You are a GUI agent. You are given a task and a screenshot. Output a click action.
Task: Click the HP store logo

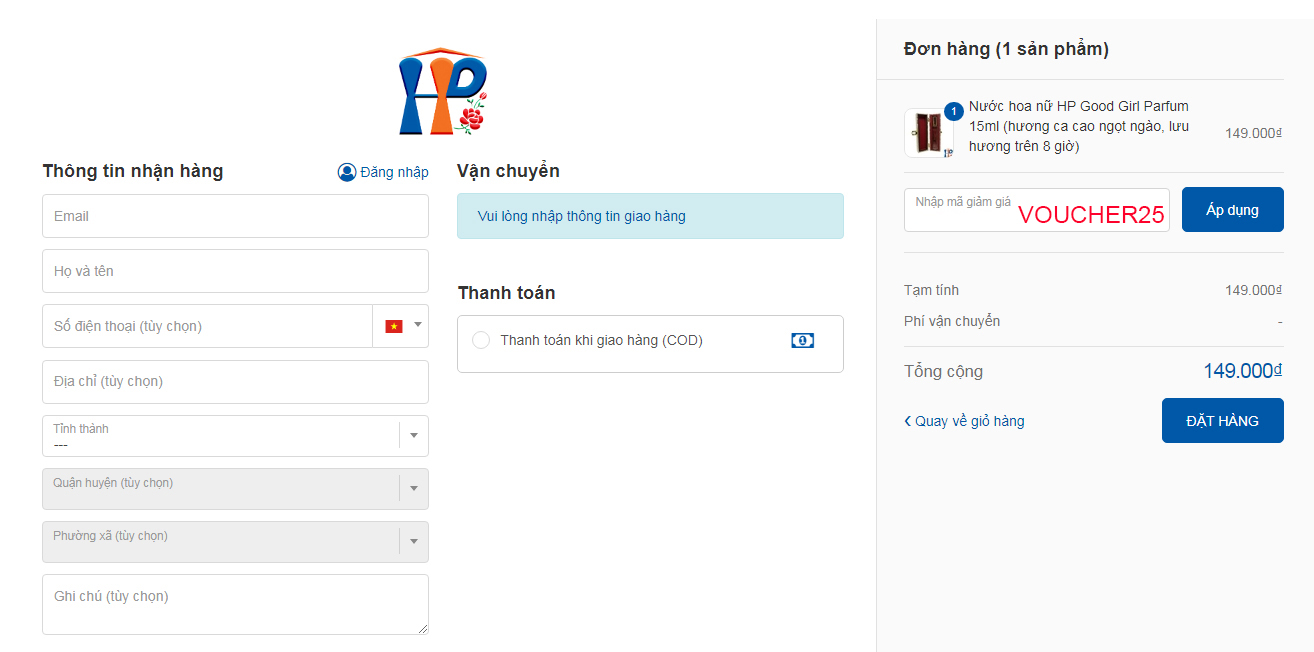442,92
